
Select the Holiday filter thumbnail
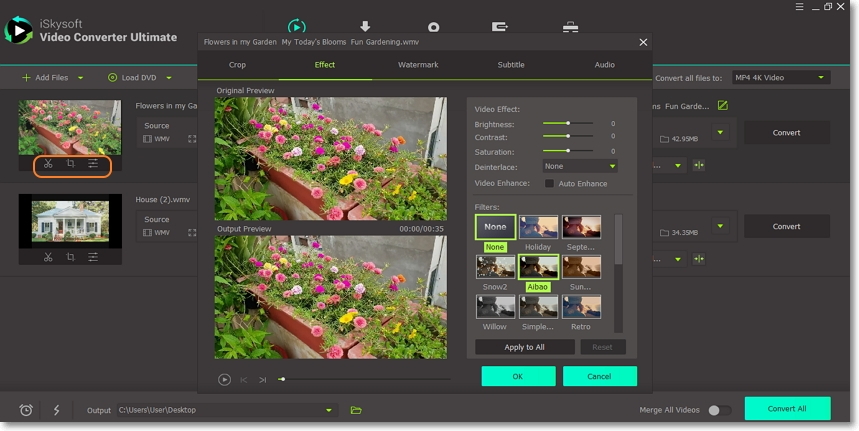(538, 227)
